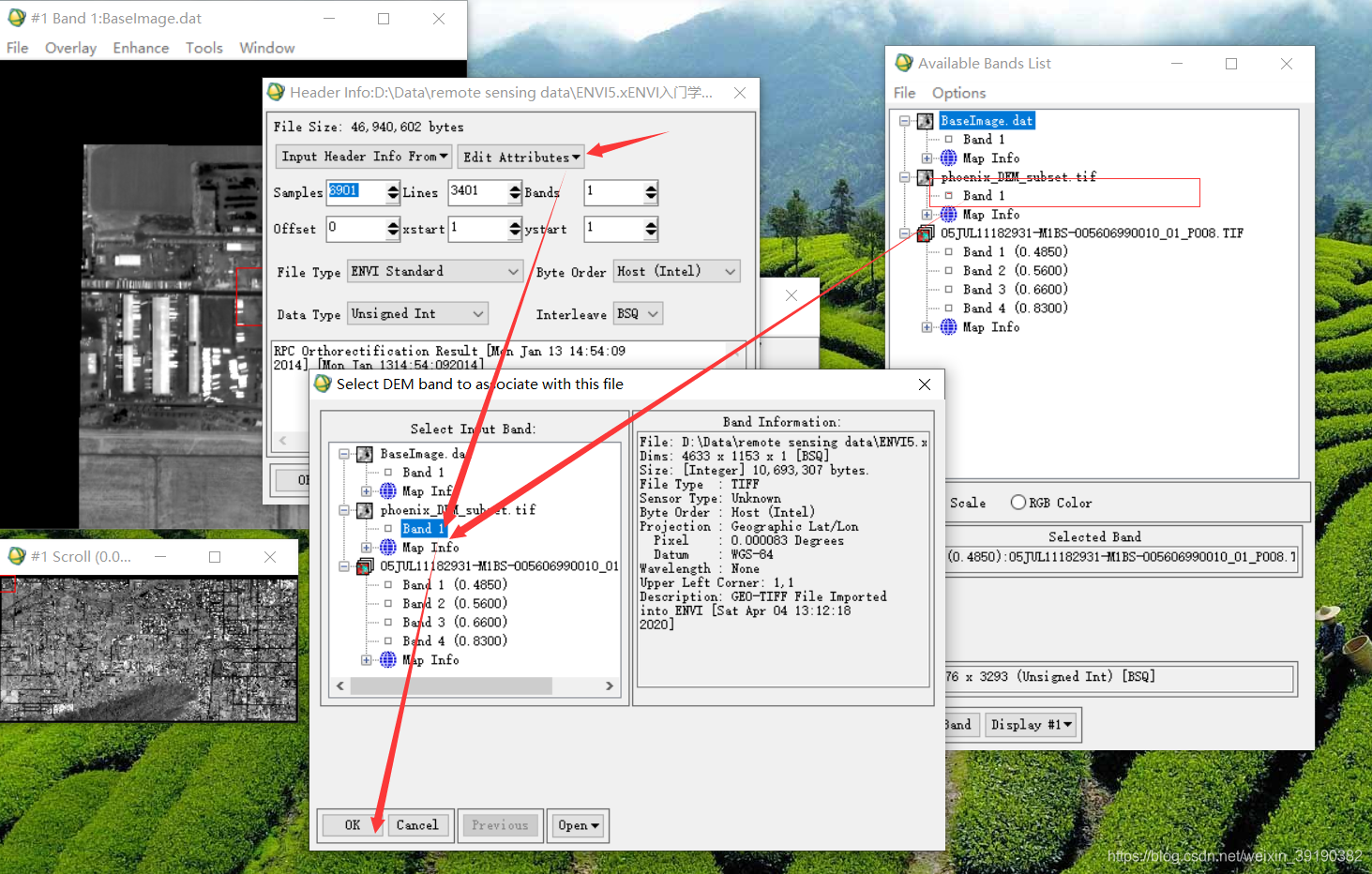This screenshot has height=874, width=1372.
Task: Click the Offset stepper arrows
Action: point(393,229)
